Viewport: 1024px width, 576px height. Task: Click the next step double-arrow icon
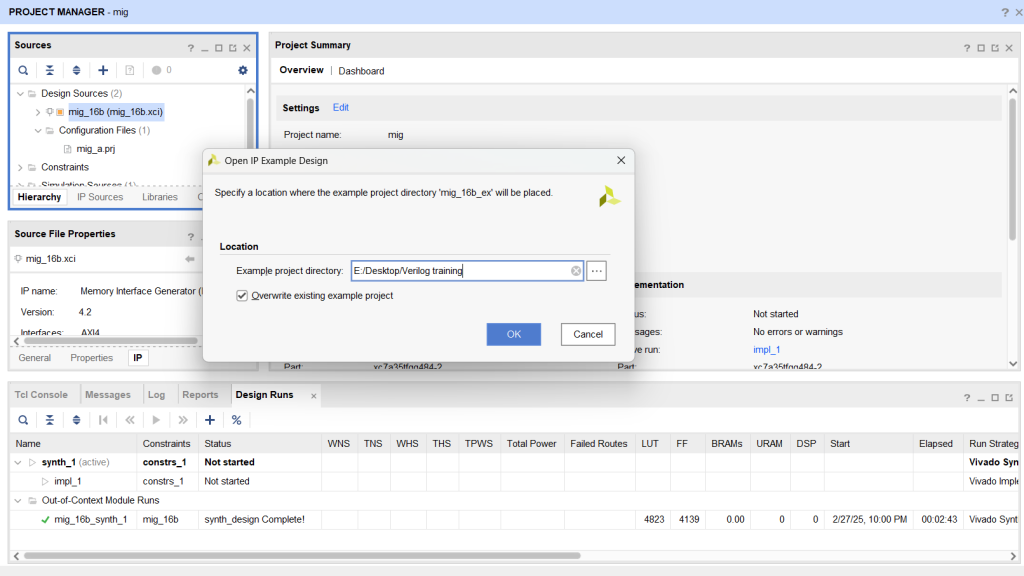point(183,420)
